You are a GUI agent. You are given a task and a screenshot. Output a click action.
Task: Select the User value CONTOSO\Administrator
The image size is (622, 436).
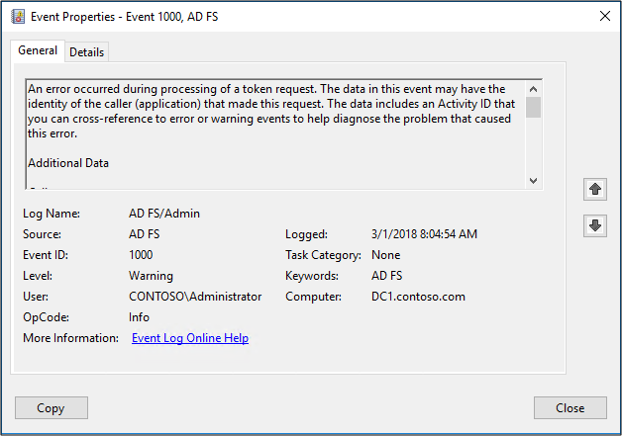[195, 296]
